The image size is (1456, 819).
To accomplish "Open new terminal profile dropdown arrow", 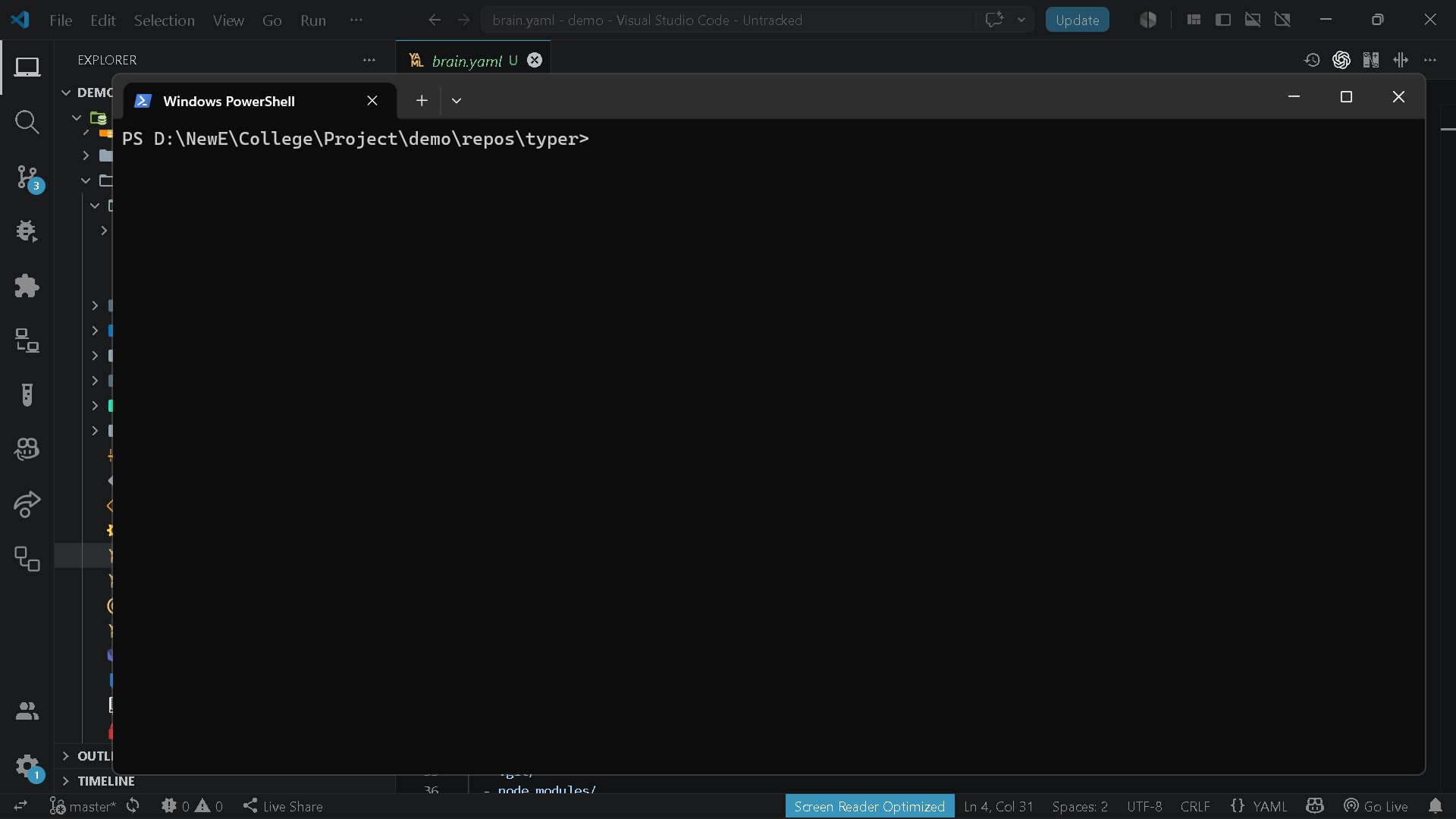I will tap(457, 101).
